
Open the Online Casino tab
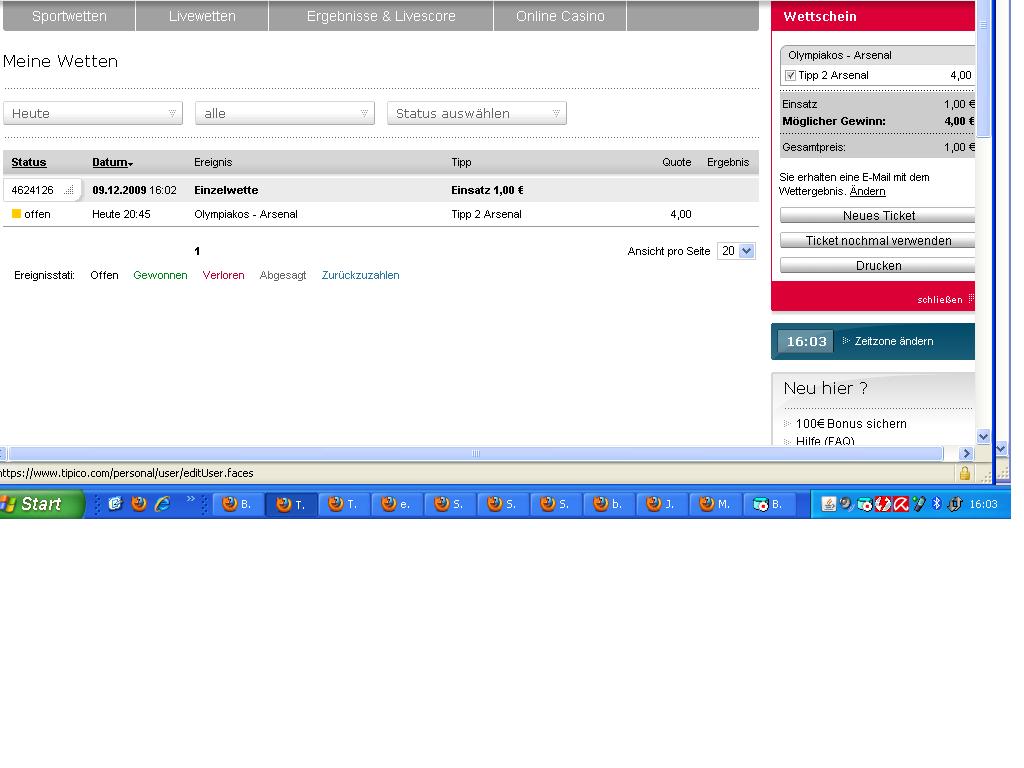coord(560,16)
